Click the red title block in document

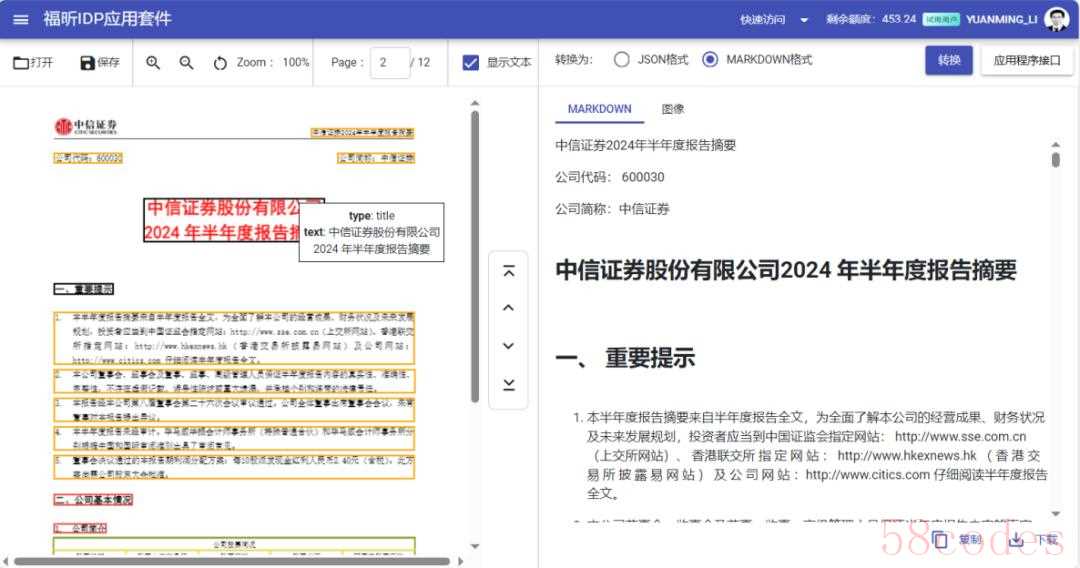click(x=233, y=220)
